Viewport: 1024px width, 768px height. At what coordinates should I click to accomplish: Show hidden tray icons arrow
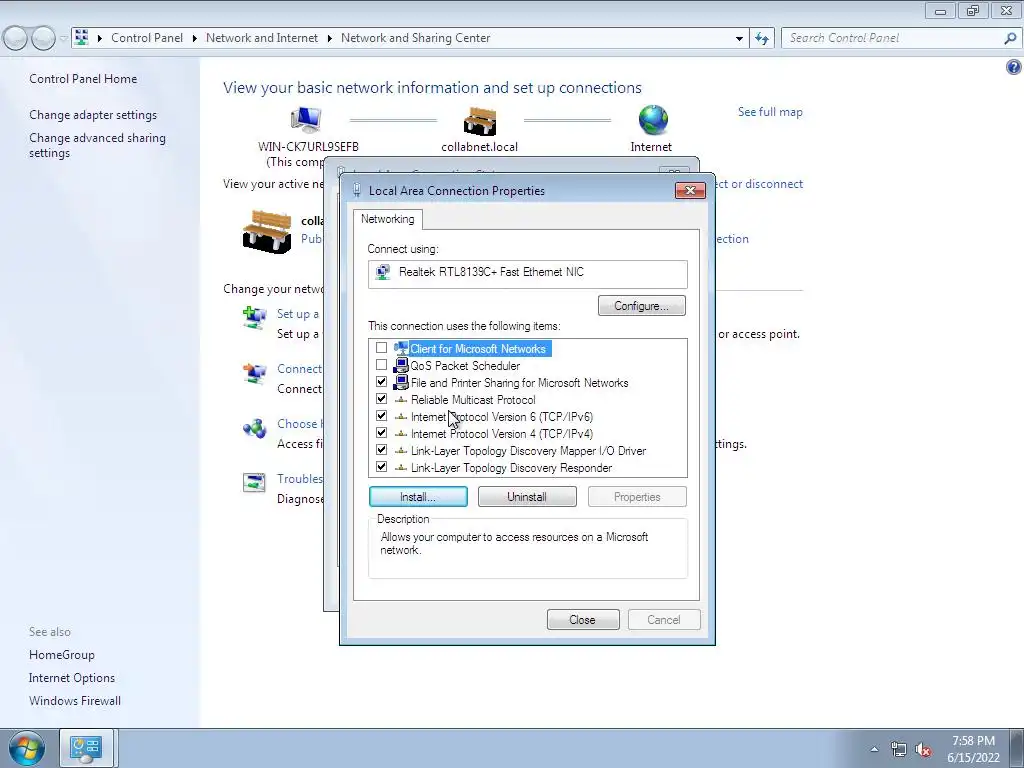click(x=874, y=750)
